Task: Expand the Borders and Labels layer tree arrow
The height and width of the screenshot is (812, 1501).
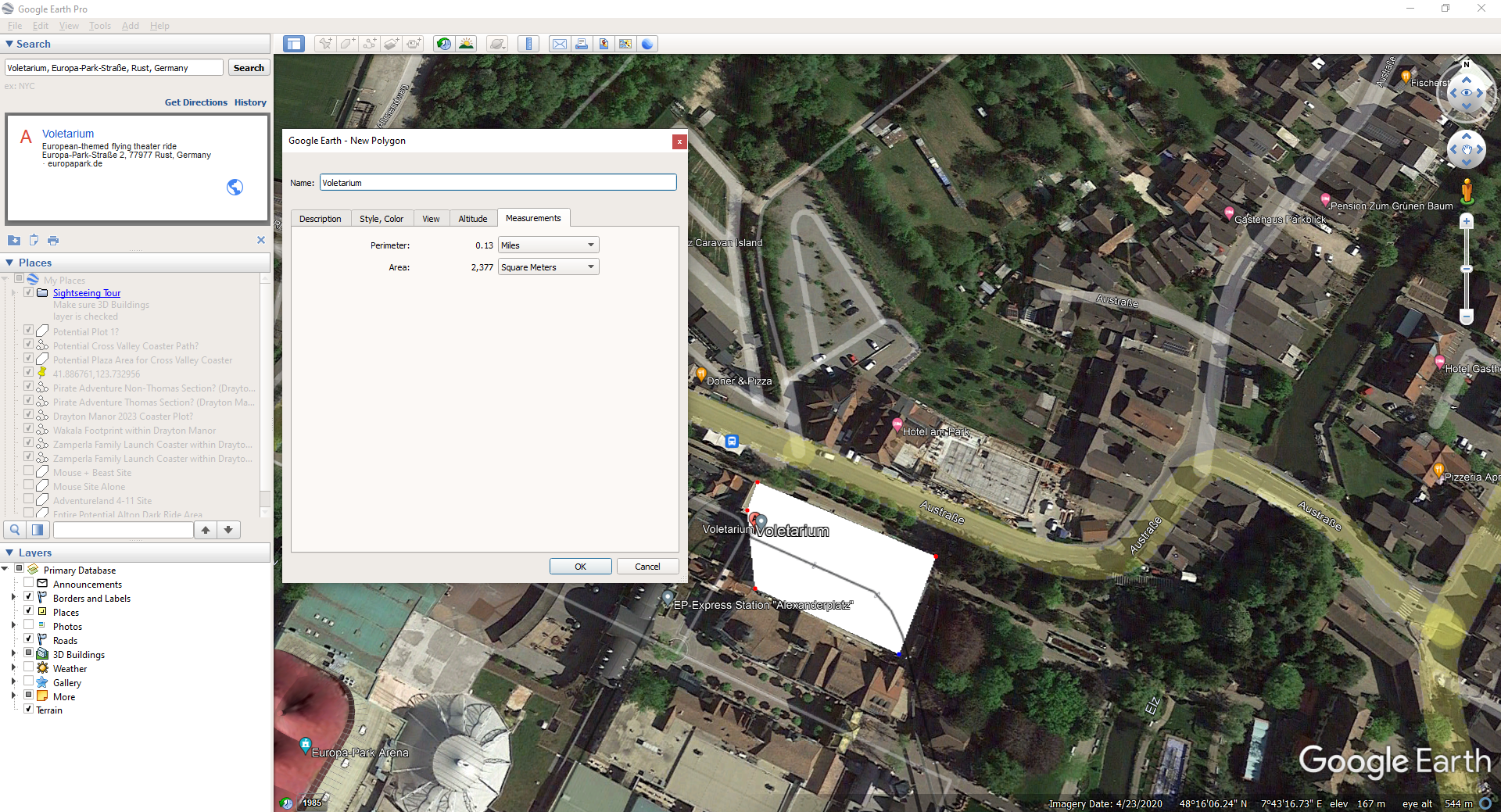Action: point(13,598)
